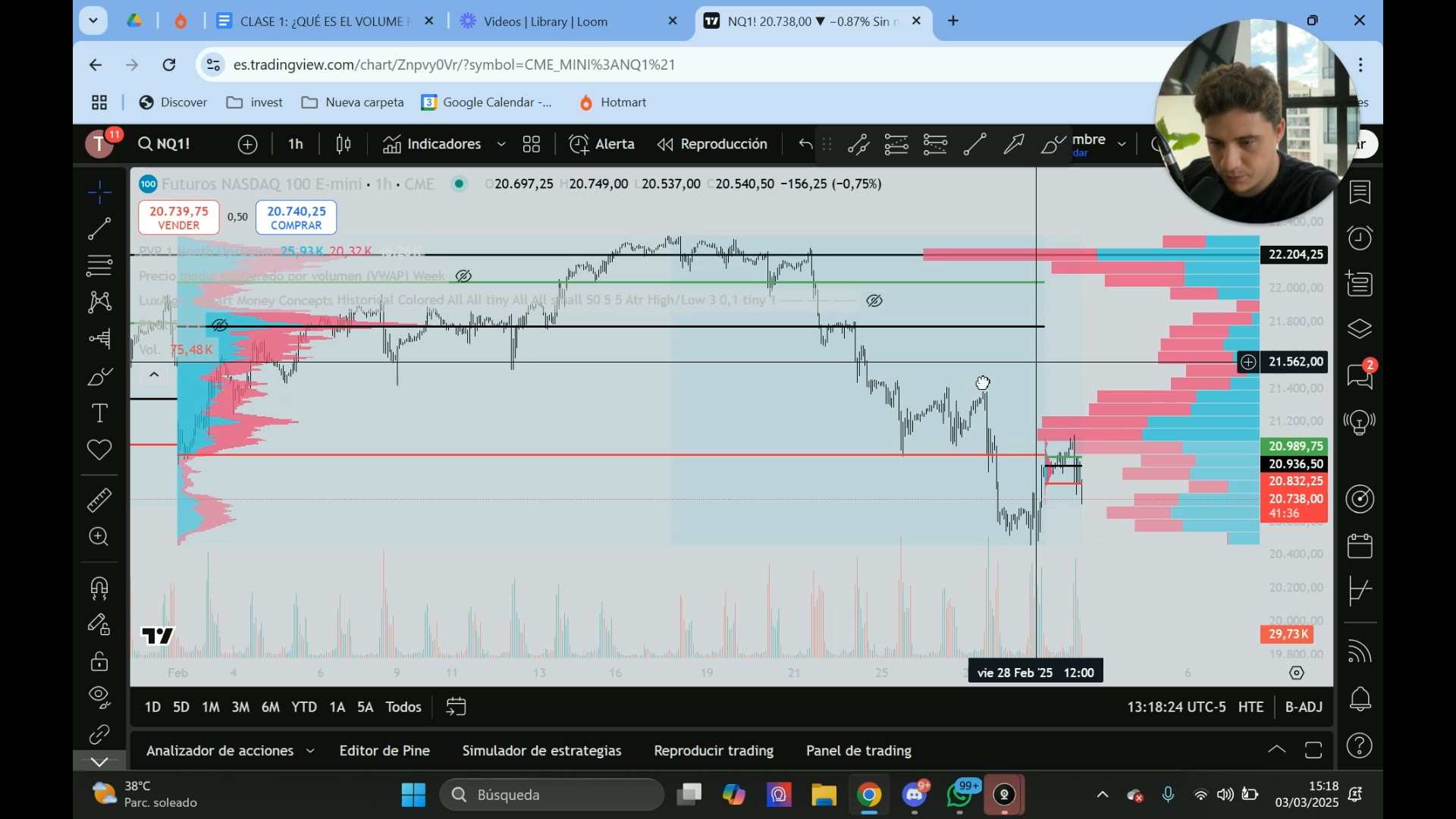
Task: Select the 5D time range
Action: (181, 708)
